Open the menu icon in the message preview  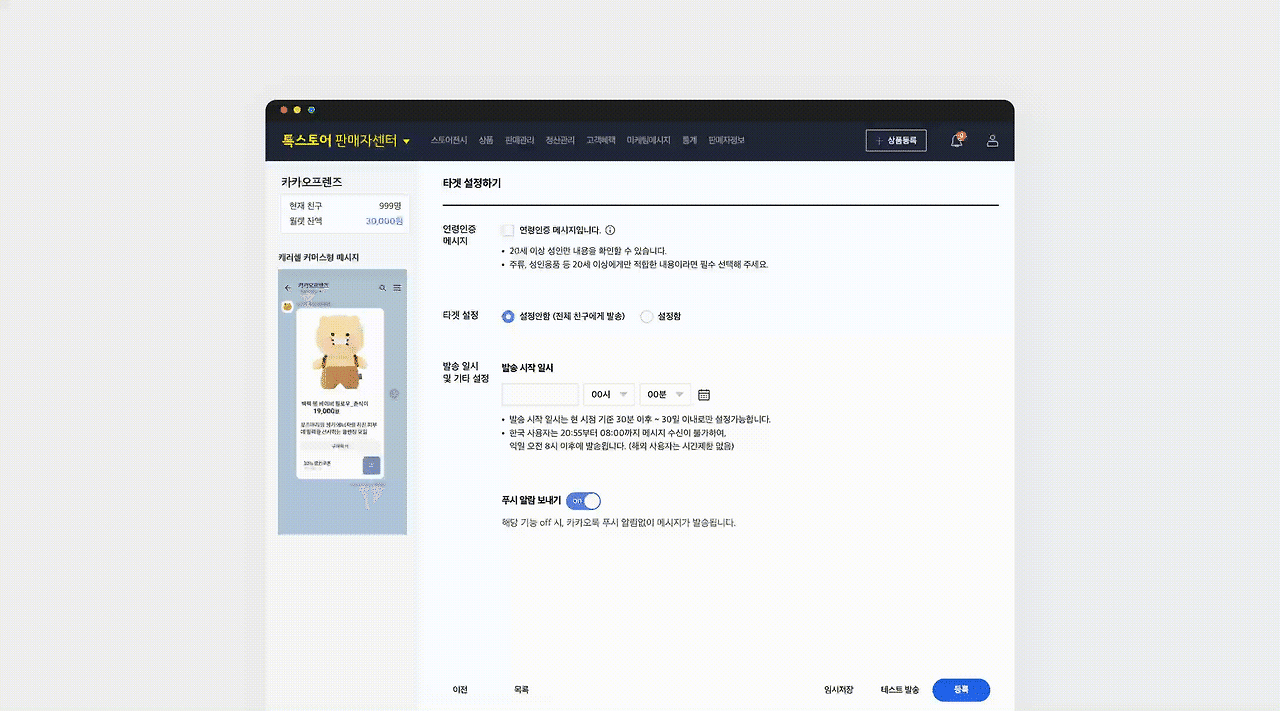[398, 288]
